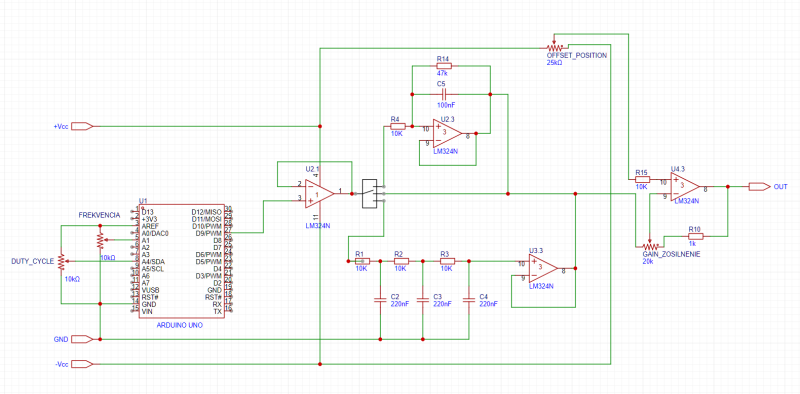This screenshot has height=394, width=800.
Task: Click the -Vcc port connector
Action: coord(83,364)
